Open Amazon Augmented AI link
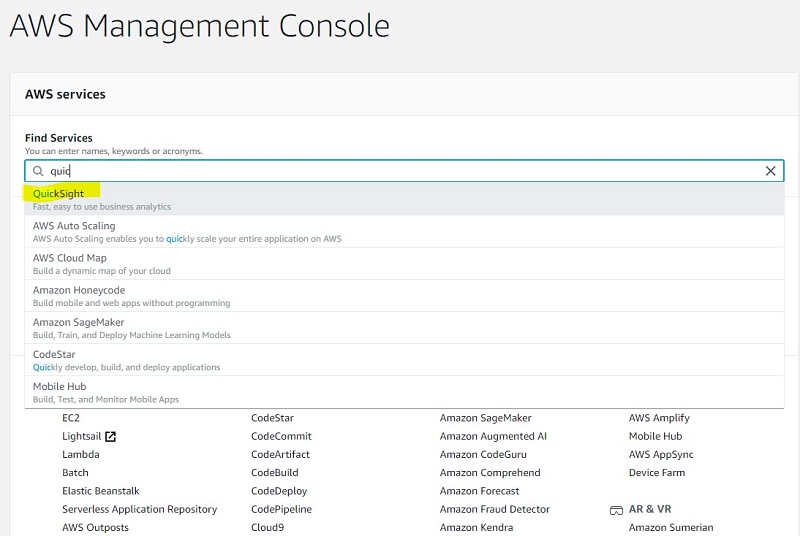The height and width of the screenshot is (536, 800). (493, 436)
